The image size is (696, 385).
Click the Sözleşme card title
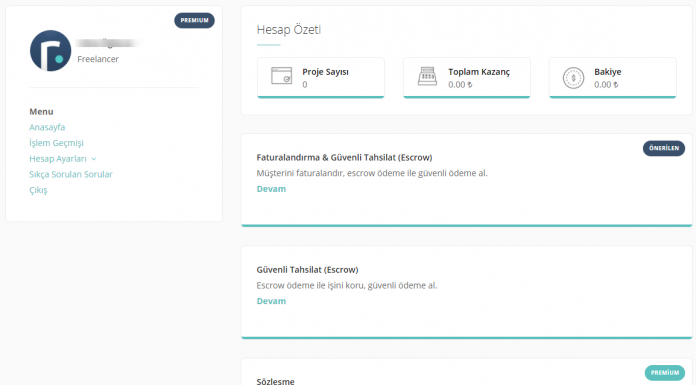pyautogui.click(x=276, y=381)
